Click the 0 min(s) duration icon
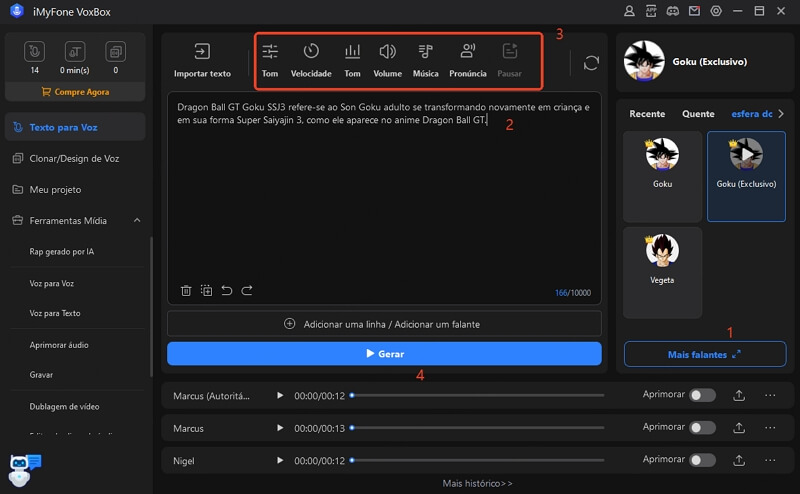This screenshot has width=800, height=494. point(74,52)
